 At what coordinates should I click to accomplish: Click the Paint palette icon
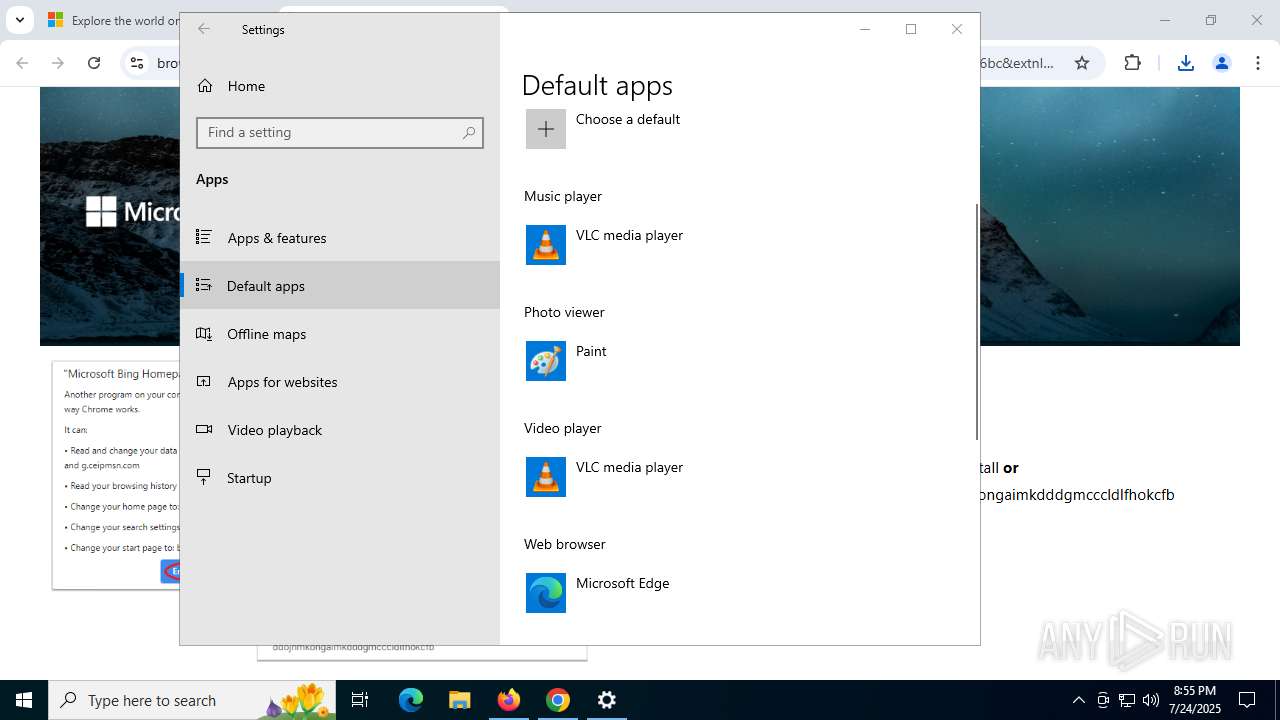pyautogui.click(x=546, y=361)
